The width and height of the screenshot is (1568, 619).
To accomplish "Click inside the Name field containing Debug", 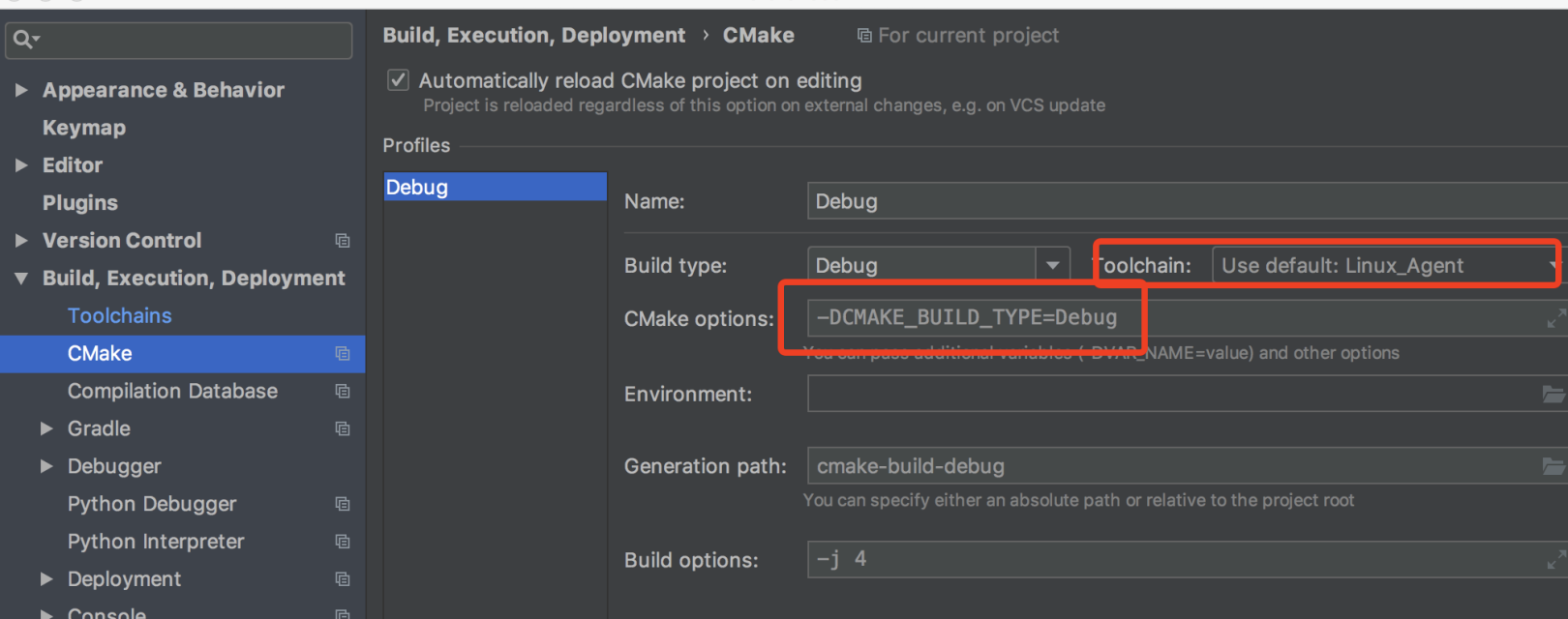I will click(x=968, y=201).
